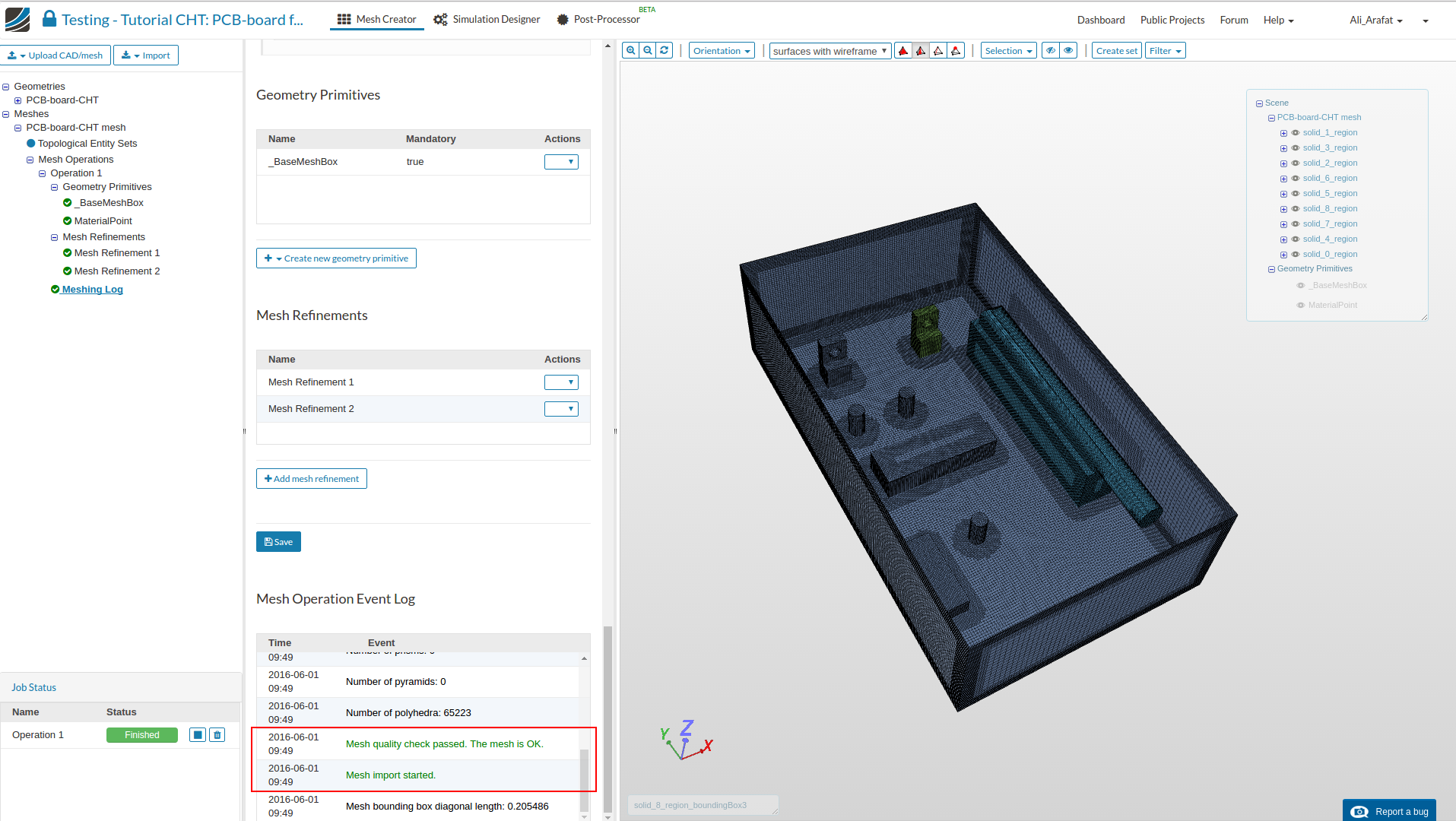The width and height of the screenshot is (1456, 821).
Task: Click Add mesh refinement button
Action: point(312,479)
